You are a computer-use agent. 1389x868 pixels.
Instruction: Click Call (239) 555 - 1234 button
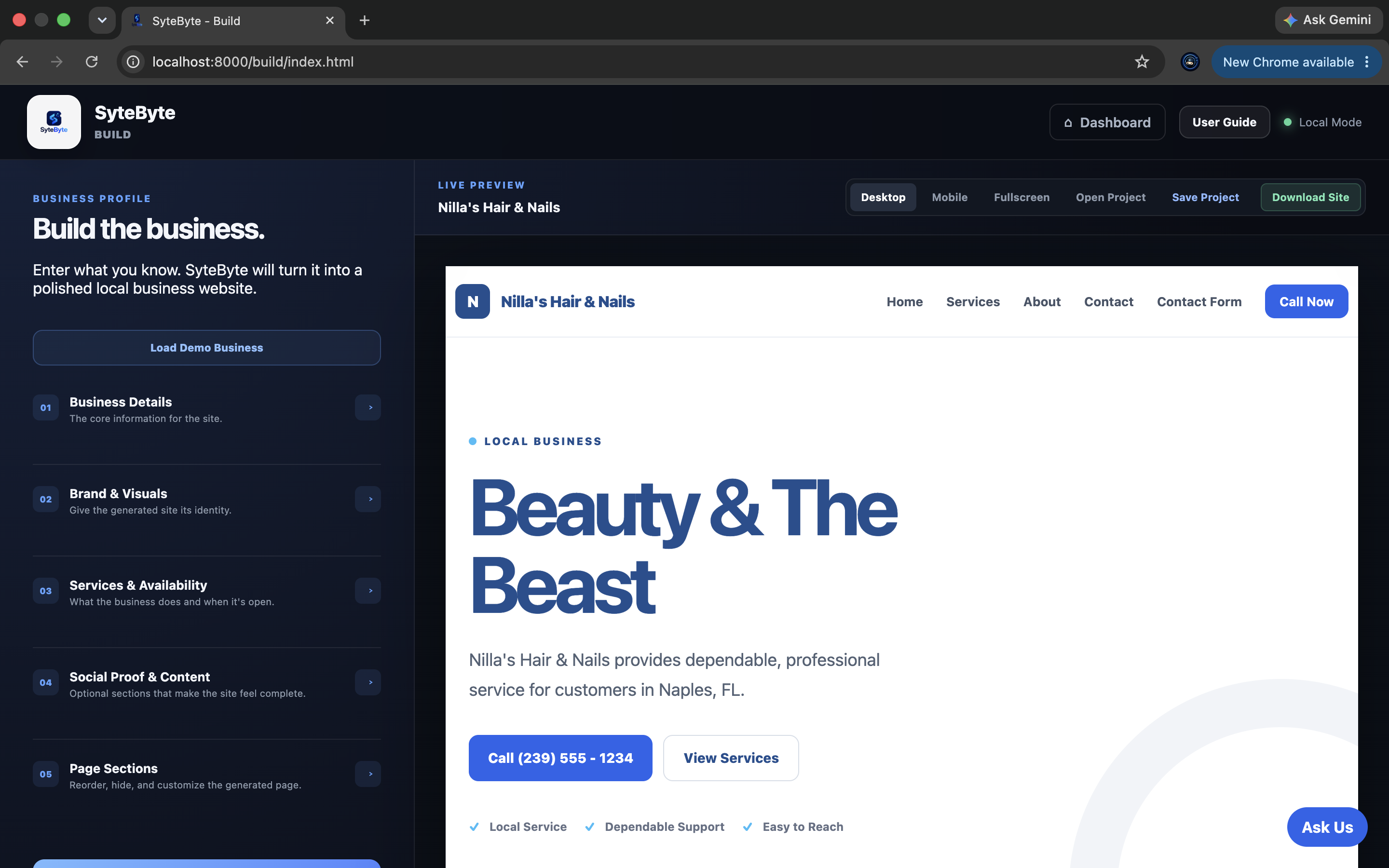(x=560, y=758)
